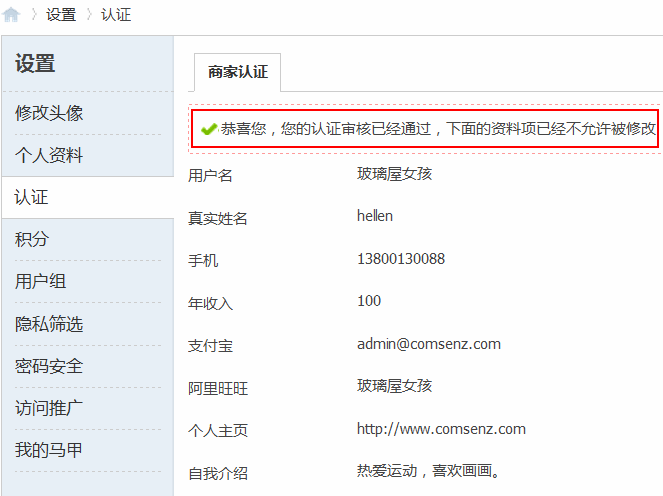The height and width of the screenshot is (496, 663).
Task: Select 我的马甲 sidebar entry
Action: (x=49, y=450)
